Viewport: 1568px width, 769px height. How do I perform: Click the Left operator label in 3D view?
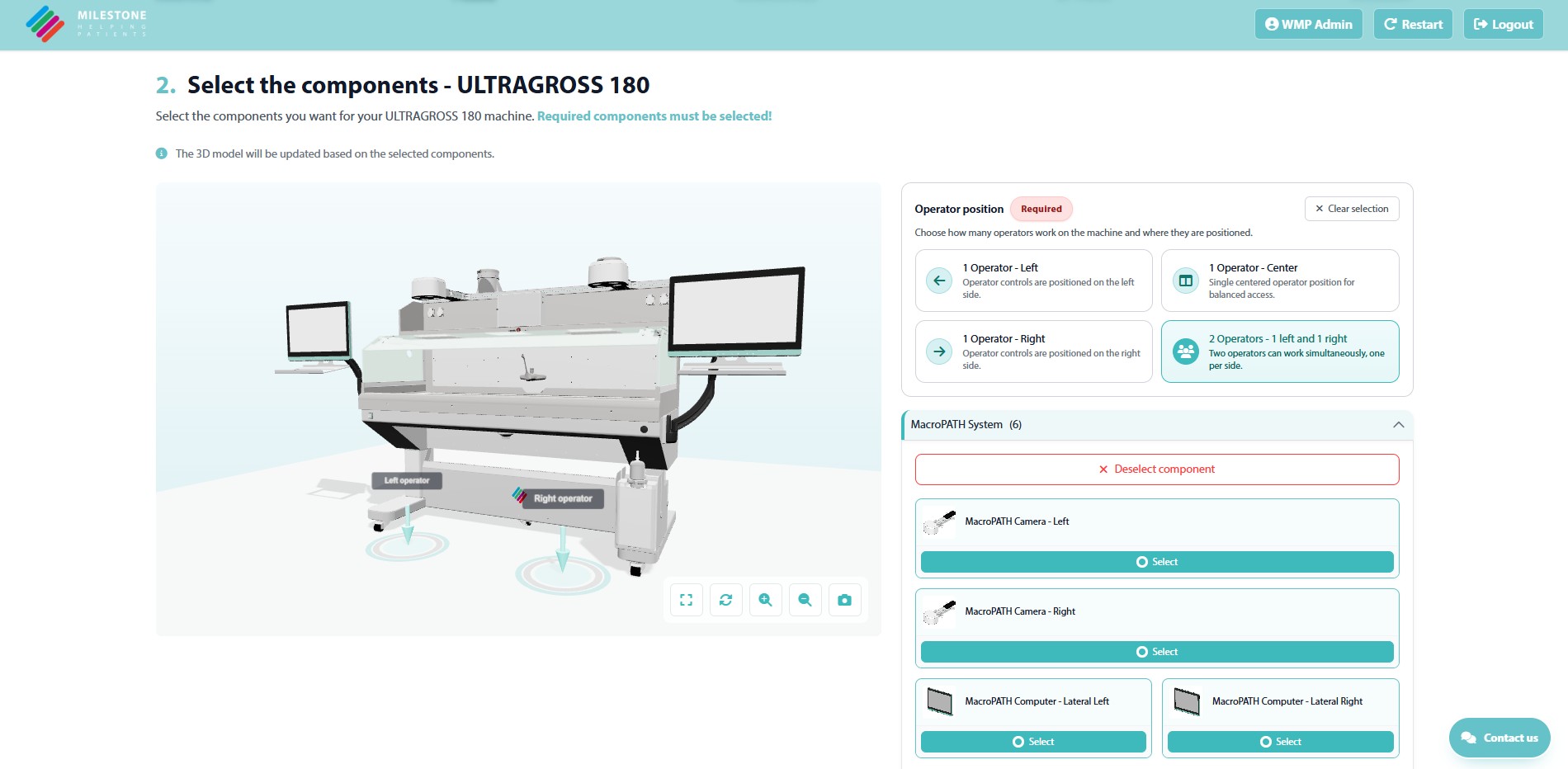point(407,480)
